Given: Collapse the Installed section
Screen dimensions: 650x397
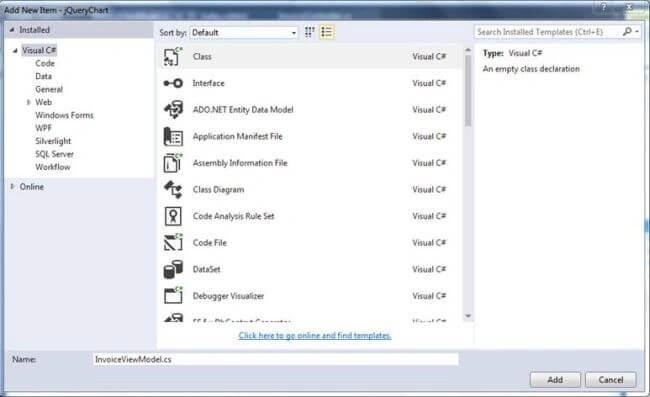Looking at the screenshot, I should (12, 30).
